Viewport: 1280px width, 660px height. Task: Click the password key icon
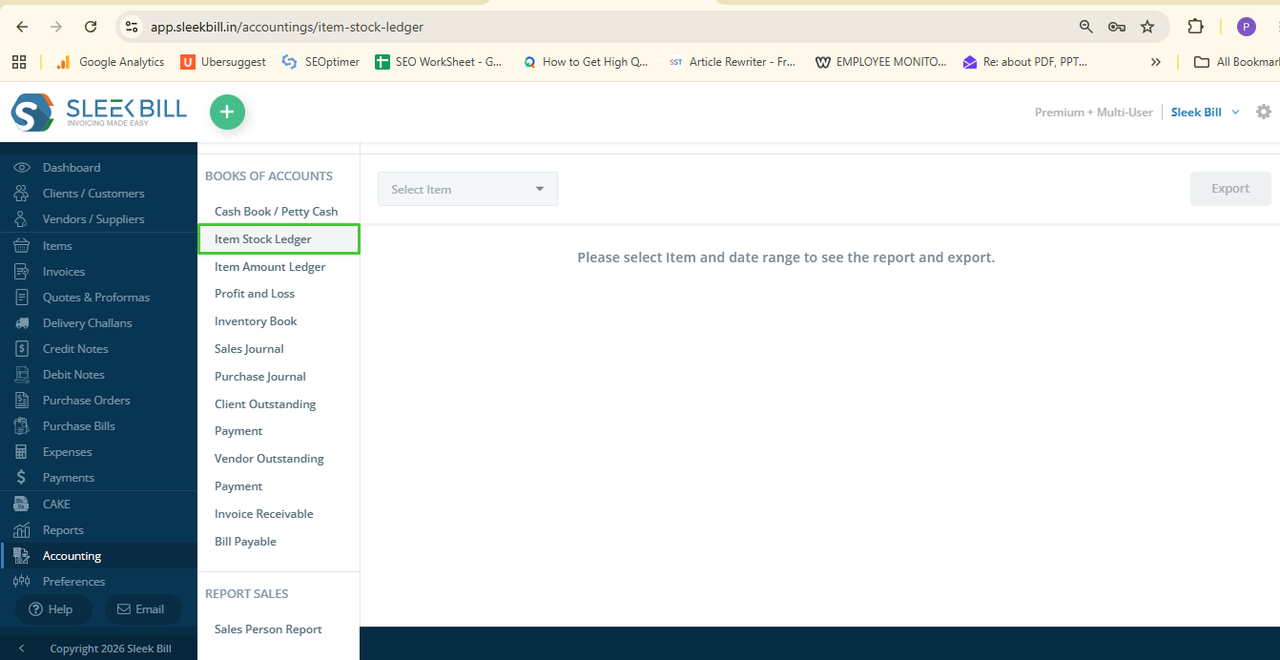click(x=1116, y=27)
